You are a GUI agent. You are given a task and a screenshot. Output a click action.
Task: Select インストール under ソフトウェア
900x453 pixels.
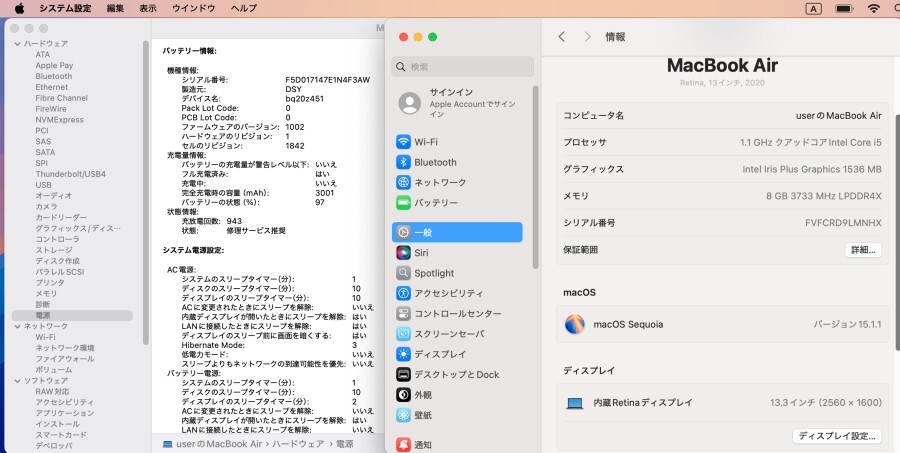(x=57, y=424)
